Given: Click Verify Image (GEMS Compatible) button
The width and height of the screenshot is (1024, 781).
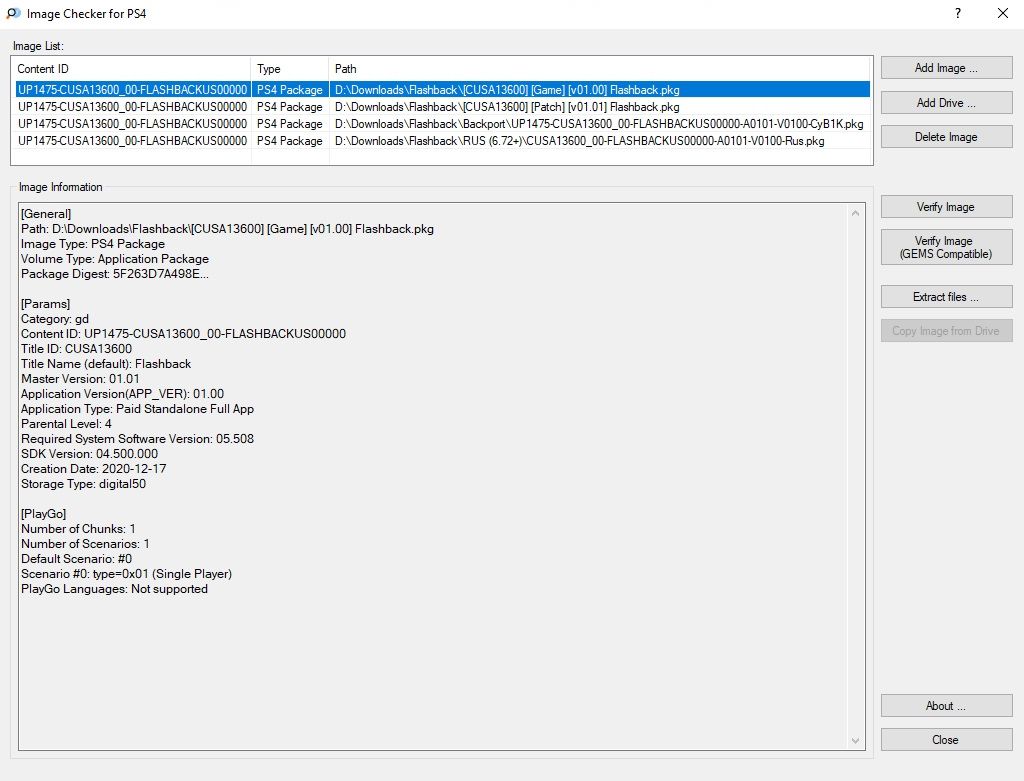Looking at the screenshot, I should point(946,247).
